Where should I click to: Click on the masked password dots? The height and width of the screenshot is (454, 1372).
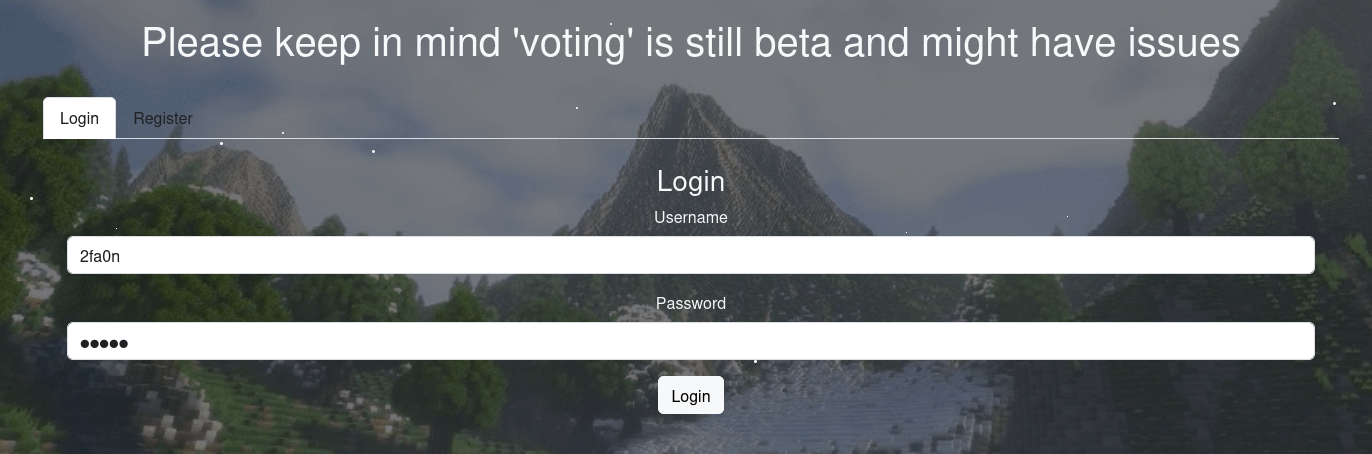tap(104, 344)
